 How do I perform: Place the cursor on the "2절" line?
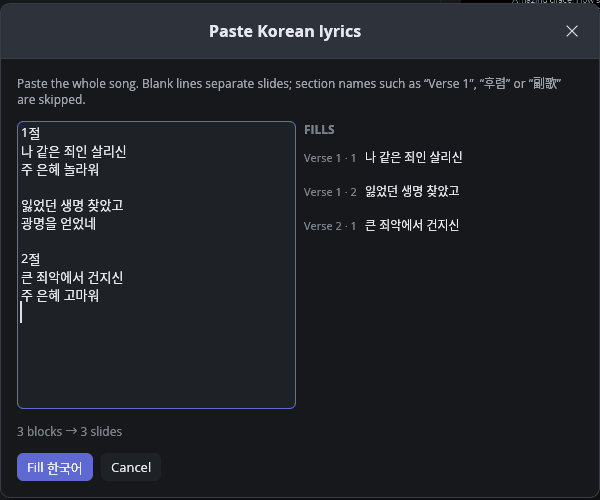pos(31,259)
